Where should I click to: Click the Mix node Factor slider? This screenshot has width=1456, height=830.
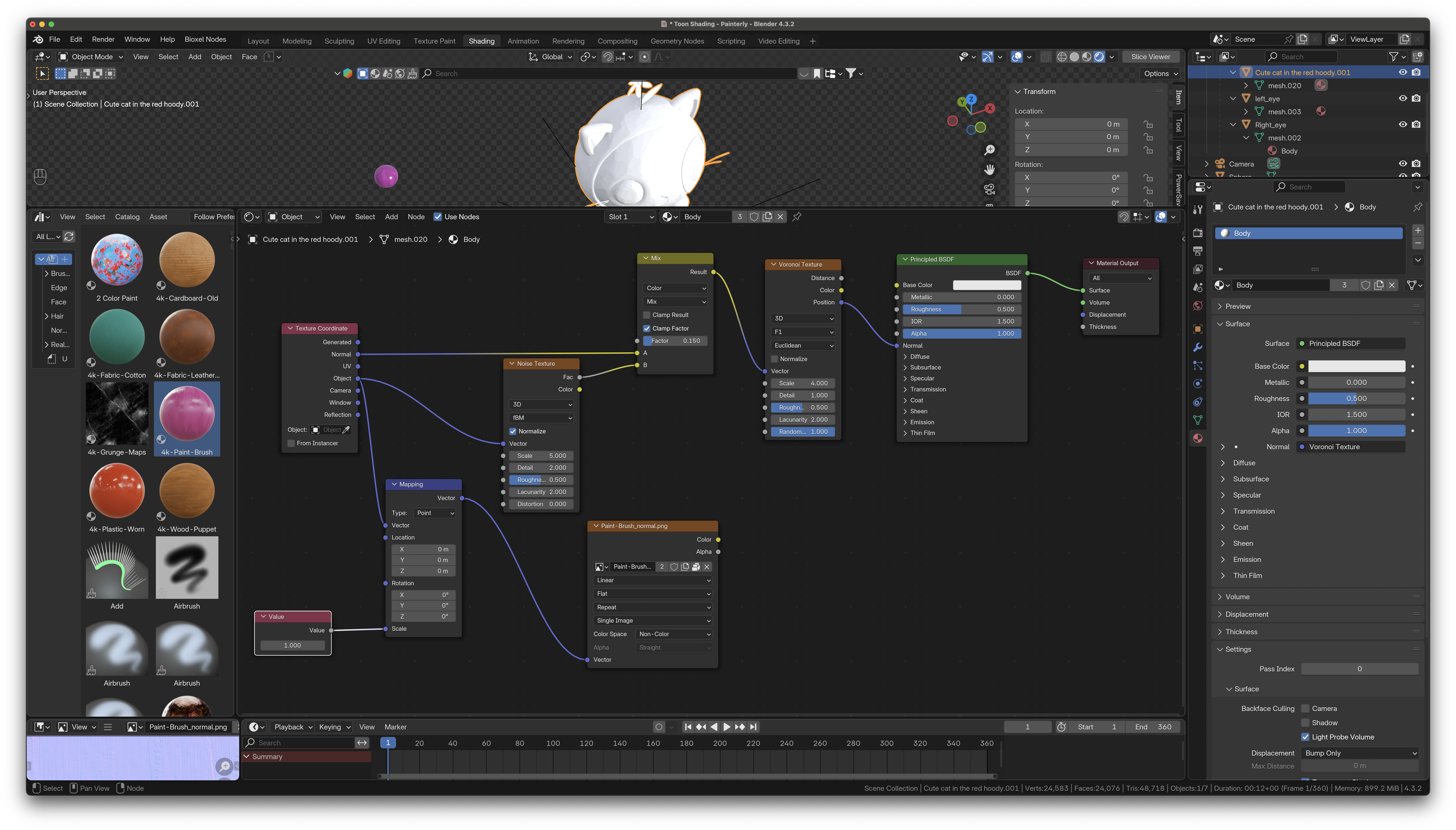point(675,341)
